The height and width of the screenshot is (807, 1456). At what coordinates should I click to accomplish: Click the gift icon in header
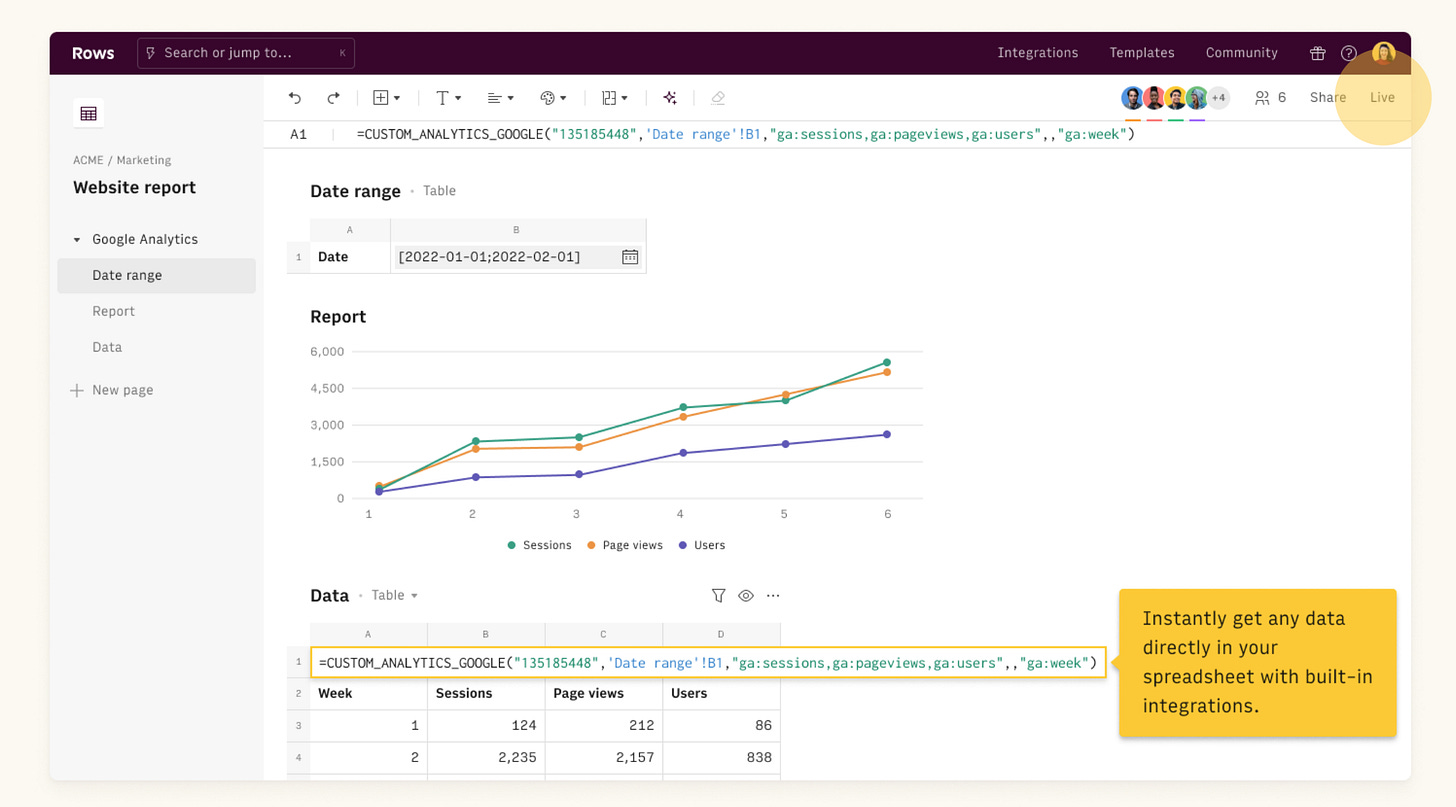coord(1317,53)
